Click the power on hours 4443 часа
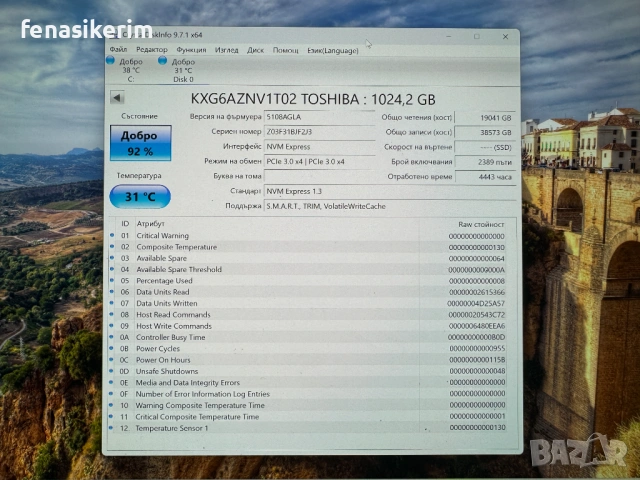The height and width of the screenshot is (480, 640). click(x=485, y=177)
